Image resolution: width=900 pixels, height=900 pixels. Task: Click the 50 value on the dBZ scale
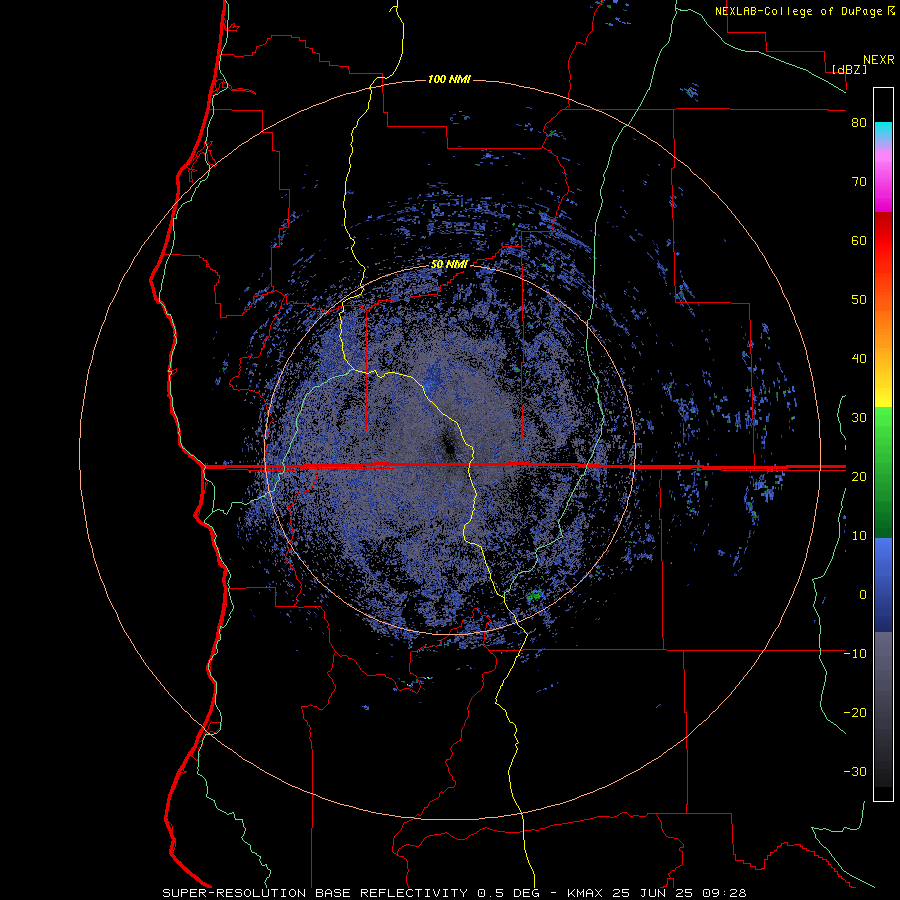click(x=859, y=300)
